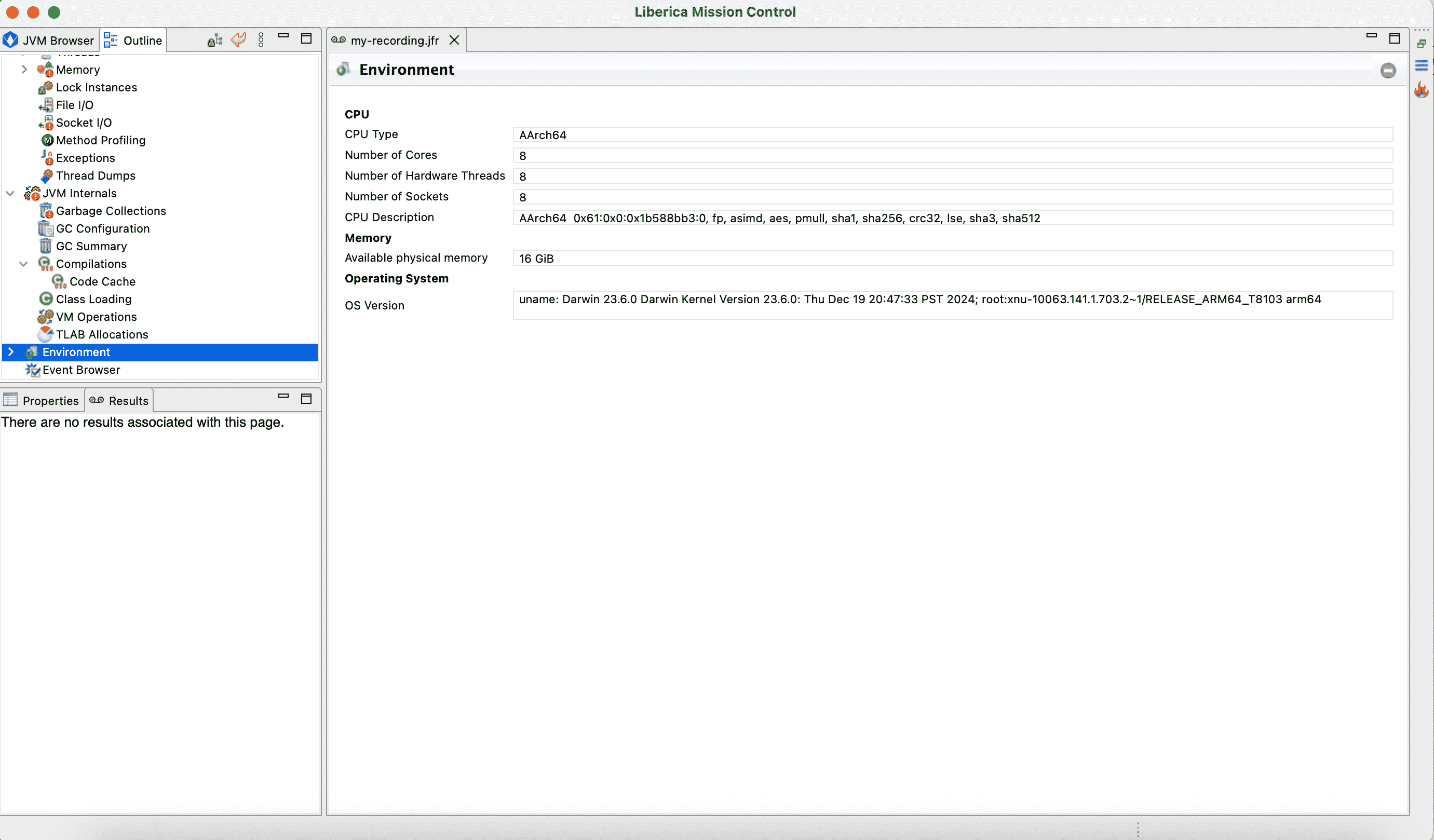Click the orange reset arrow in Outline toolbar
1434x840 pixels.
[238, 40]
